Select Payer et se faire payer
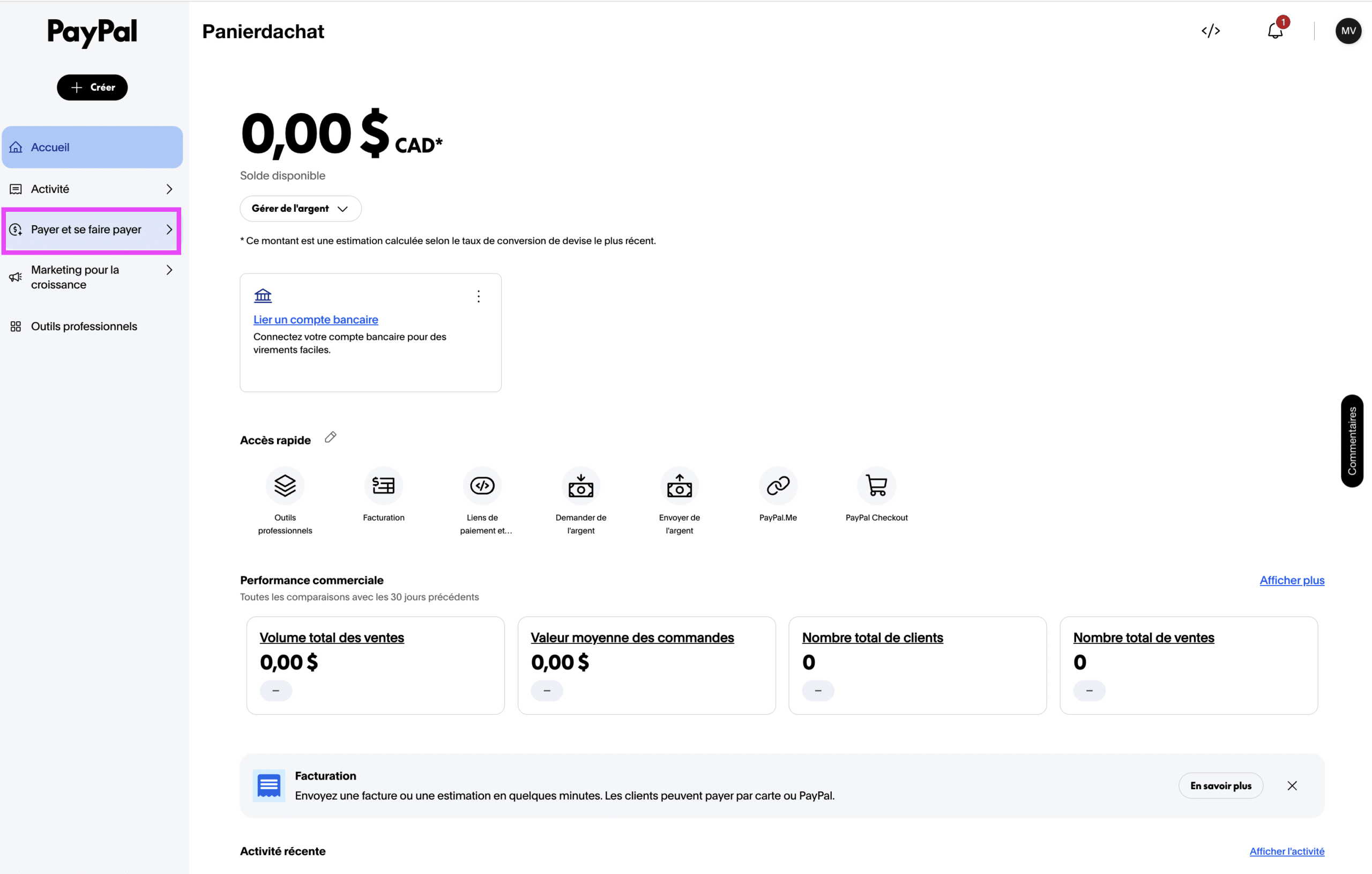Viewport: 1372px width, 874px height. point(92,229)
